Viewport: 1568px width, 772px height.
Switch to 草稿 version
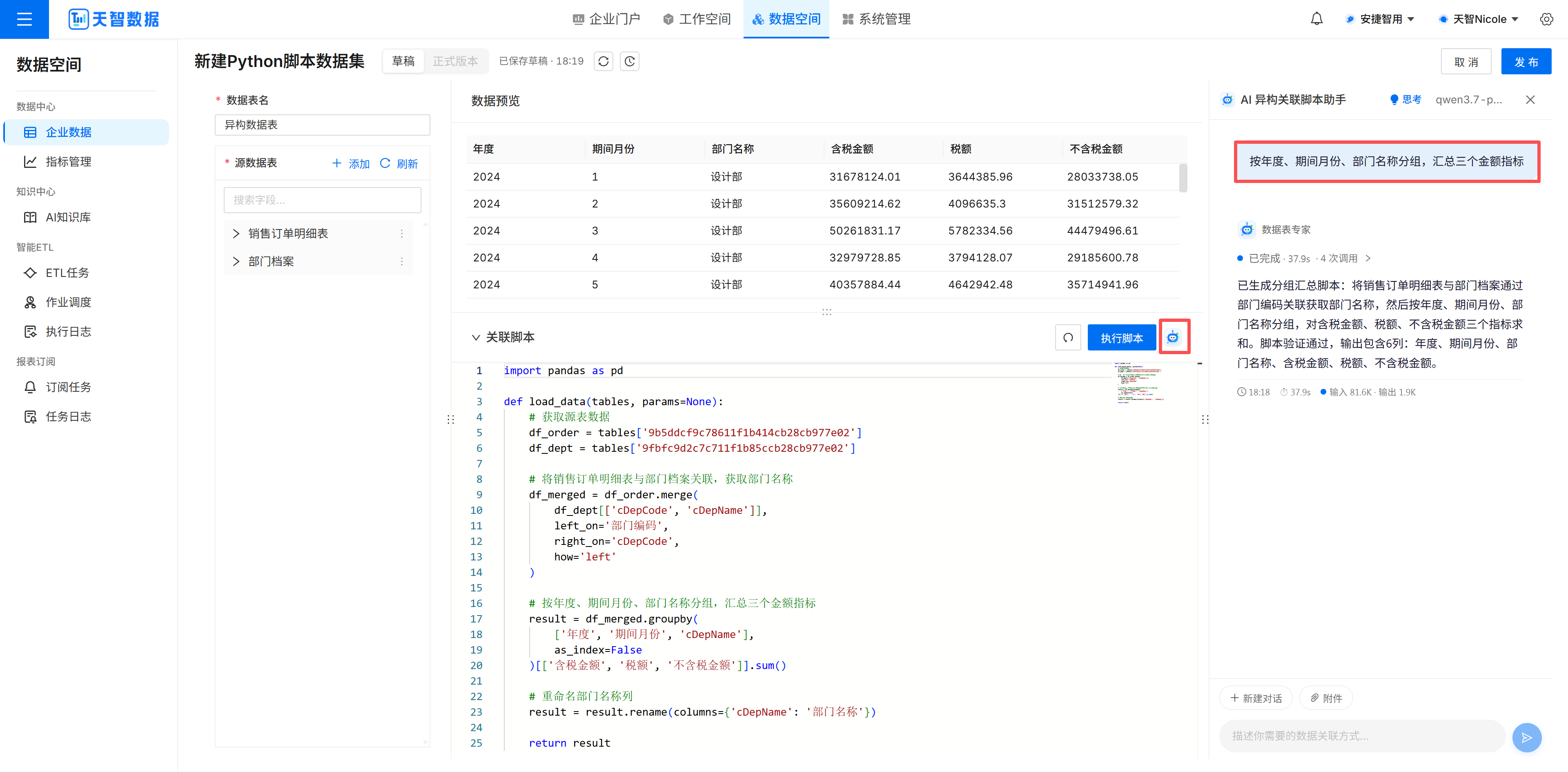point(403,62)
